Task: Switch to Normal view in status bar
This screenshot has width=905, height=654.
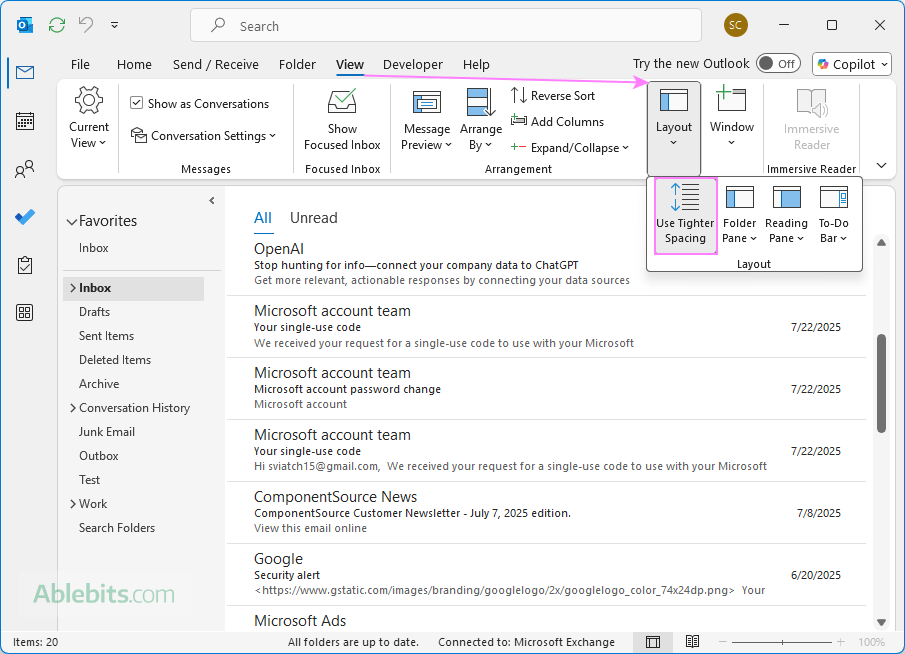Action: pos(653,642)
